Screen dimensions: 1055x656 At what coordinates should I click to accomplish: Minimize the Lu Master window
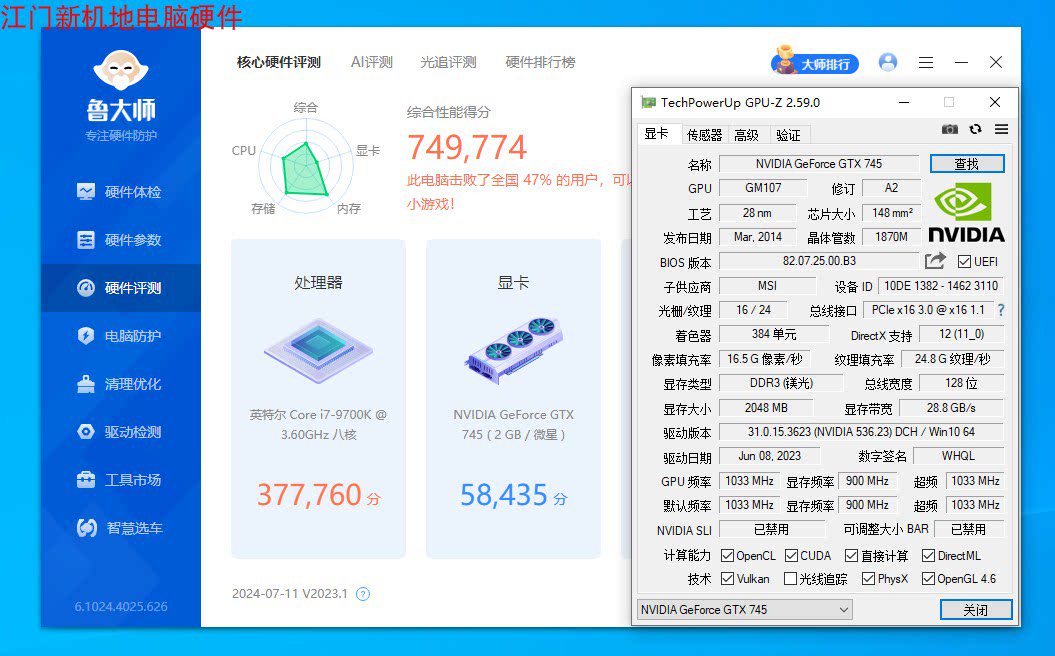click(x=961, y=63)
